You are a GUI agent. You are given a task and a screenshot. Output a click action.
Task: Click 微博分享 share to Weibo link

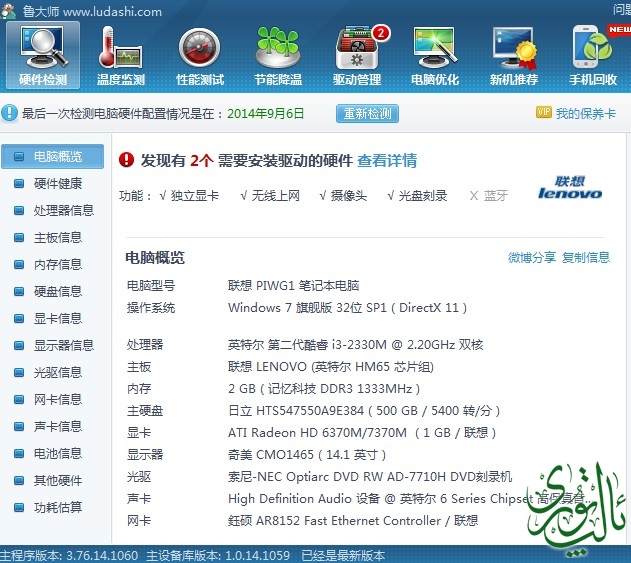tap(532, 257)
